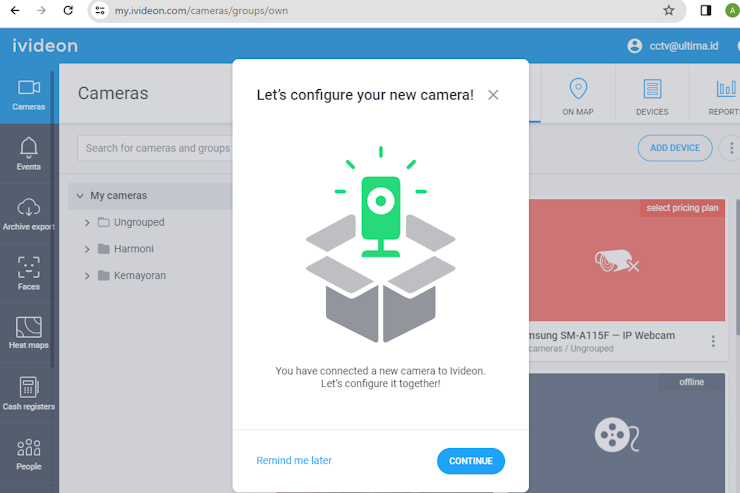Select the Harmoni folder label
Viewport: 740px width, 493px height.
(134, 249)
